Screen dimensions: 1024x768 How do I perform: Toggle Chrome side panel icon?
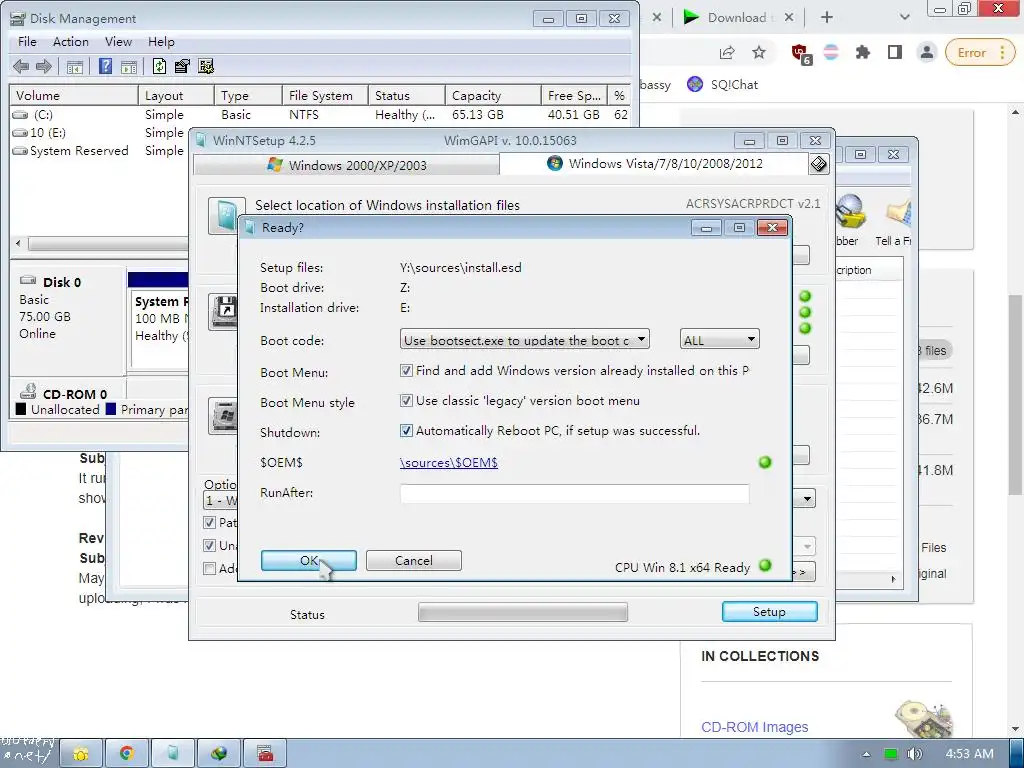895,52
